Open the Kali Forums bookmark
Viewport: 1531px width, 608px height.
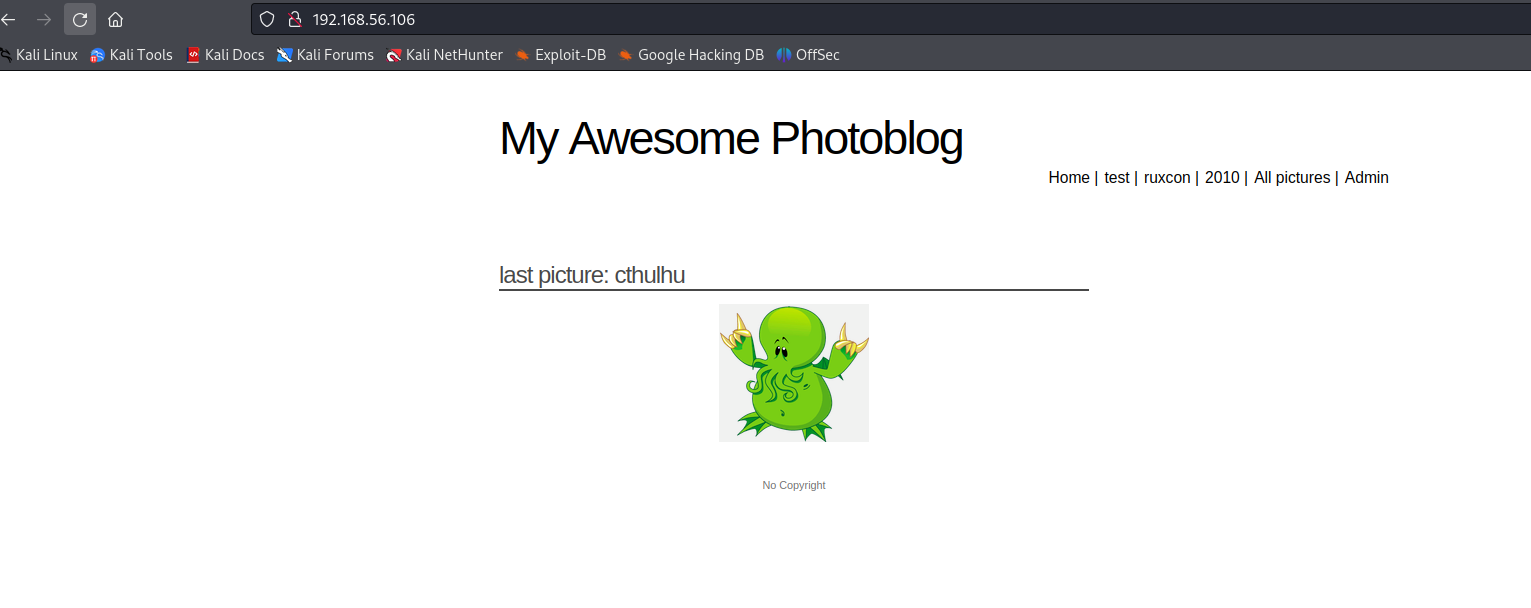325,55
